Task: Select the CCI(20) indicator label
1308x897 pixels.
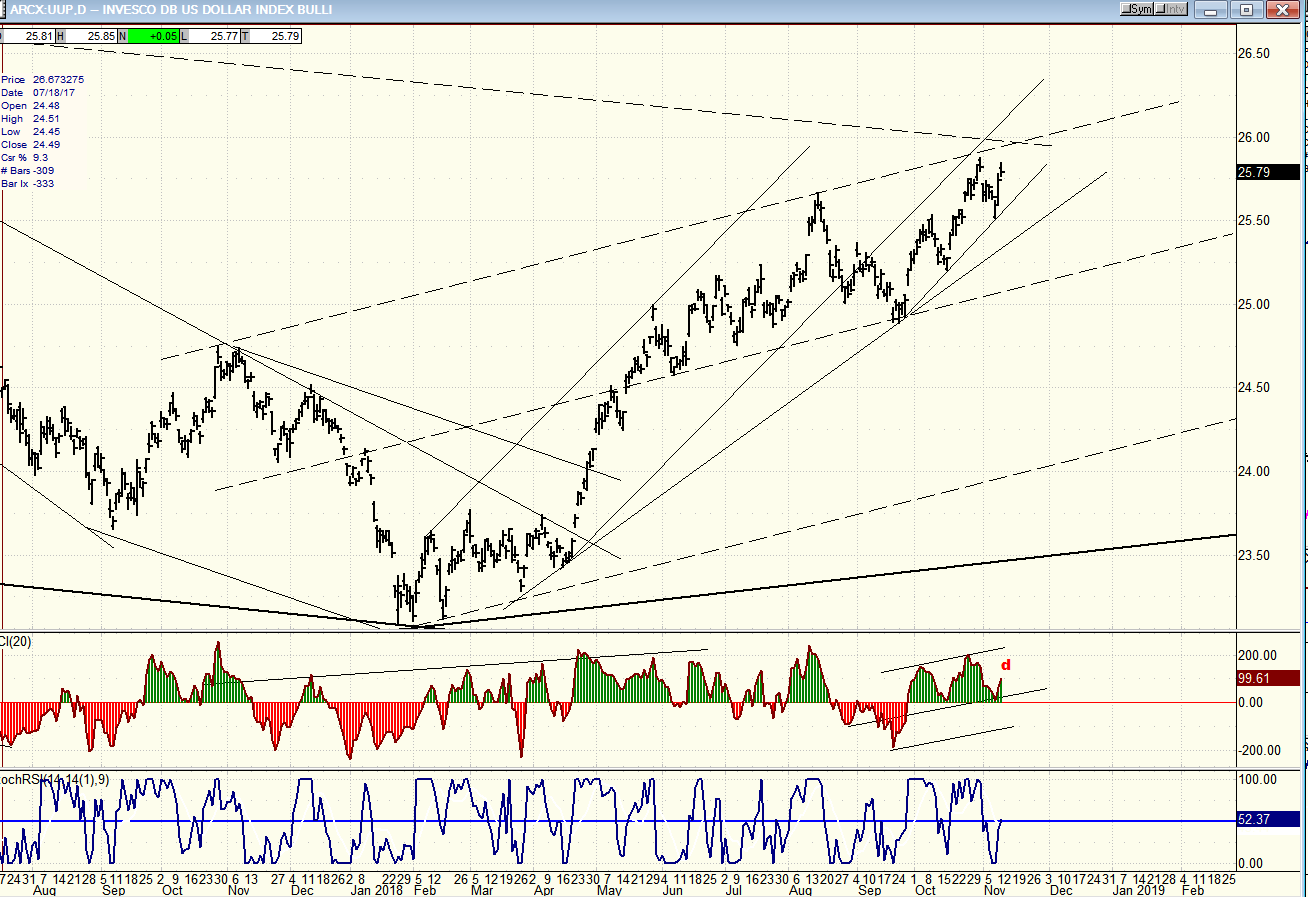Action: 16,641
